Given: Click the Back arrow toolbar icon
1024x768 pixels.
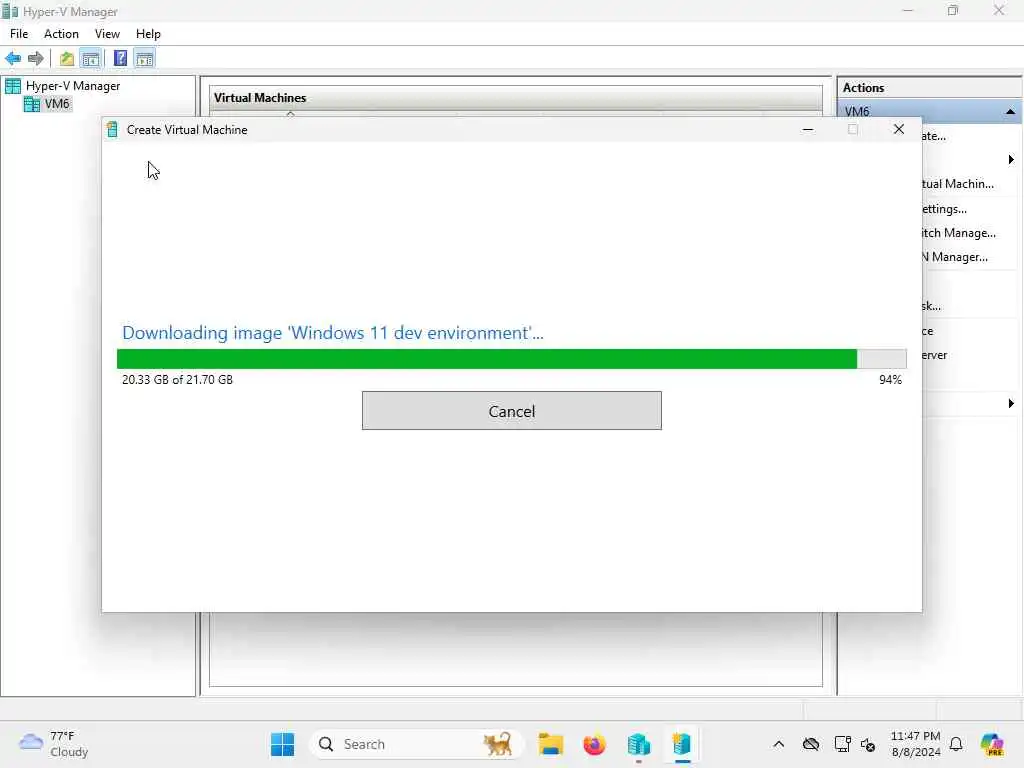Looking at the screenshot, I should click(13, 59).
